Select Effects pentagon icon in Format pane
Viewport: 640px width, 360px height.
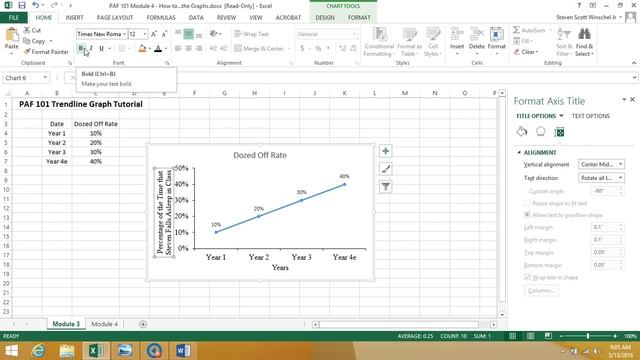[x=540, y=131]
